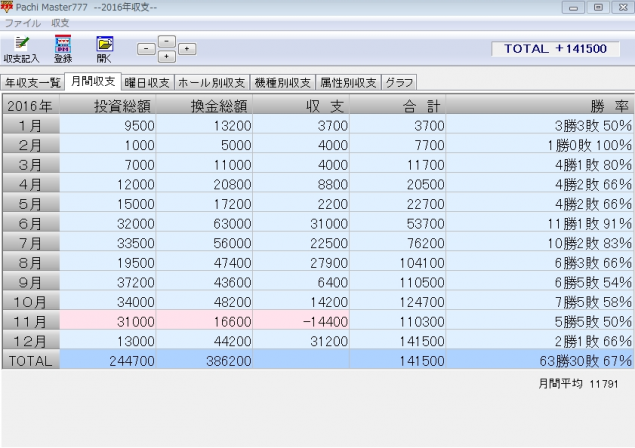Switch to 属性別収支 tab
Image resolution: width=635 pixels, height=448 pixels.
click(348, 83)
